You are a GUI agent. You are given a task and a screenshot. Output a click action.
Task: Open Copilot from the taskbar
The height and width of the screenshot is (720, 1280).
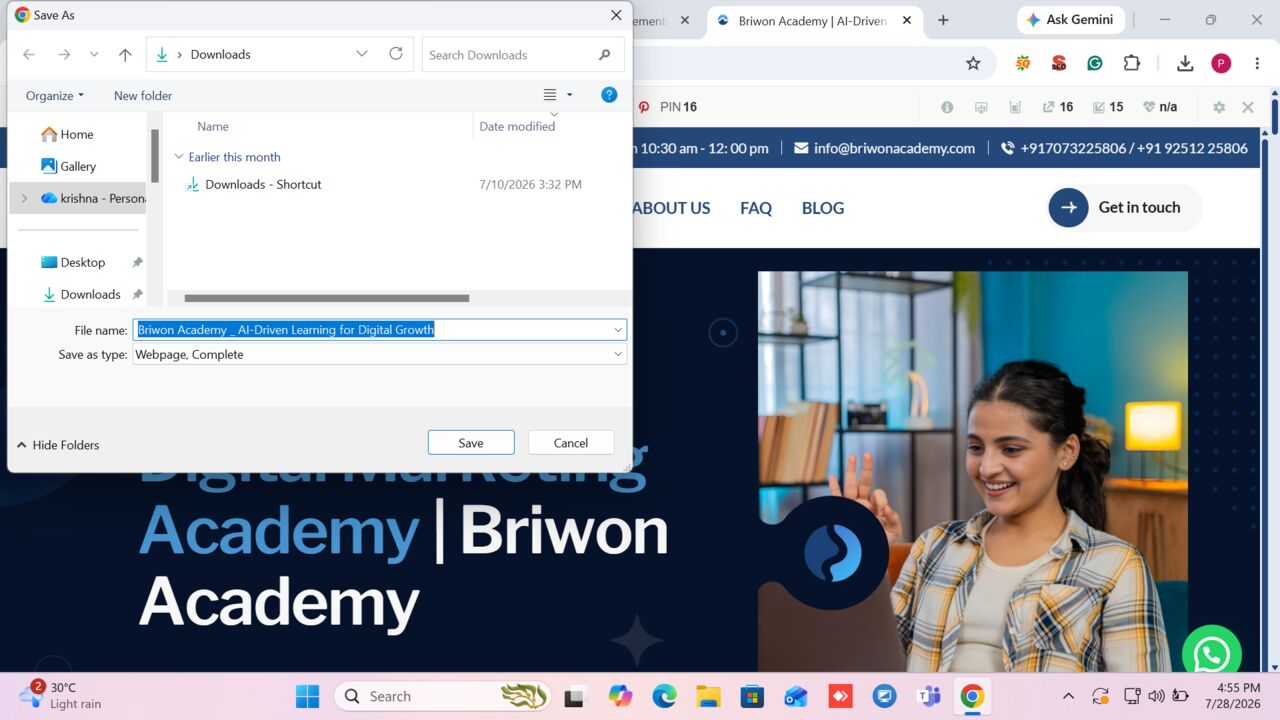(x=620, y=696)
